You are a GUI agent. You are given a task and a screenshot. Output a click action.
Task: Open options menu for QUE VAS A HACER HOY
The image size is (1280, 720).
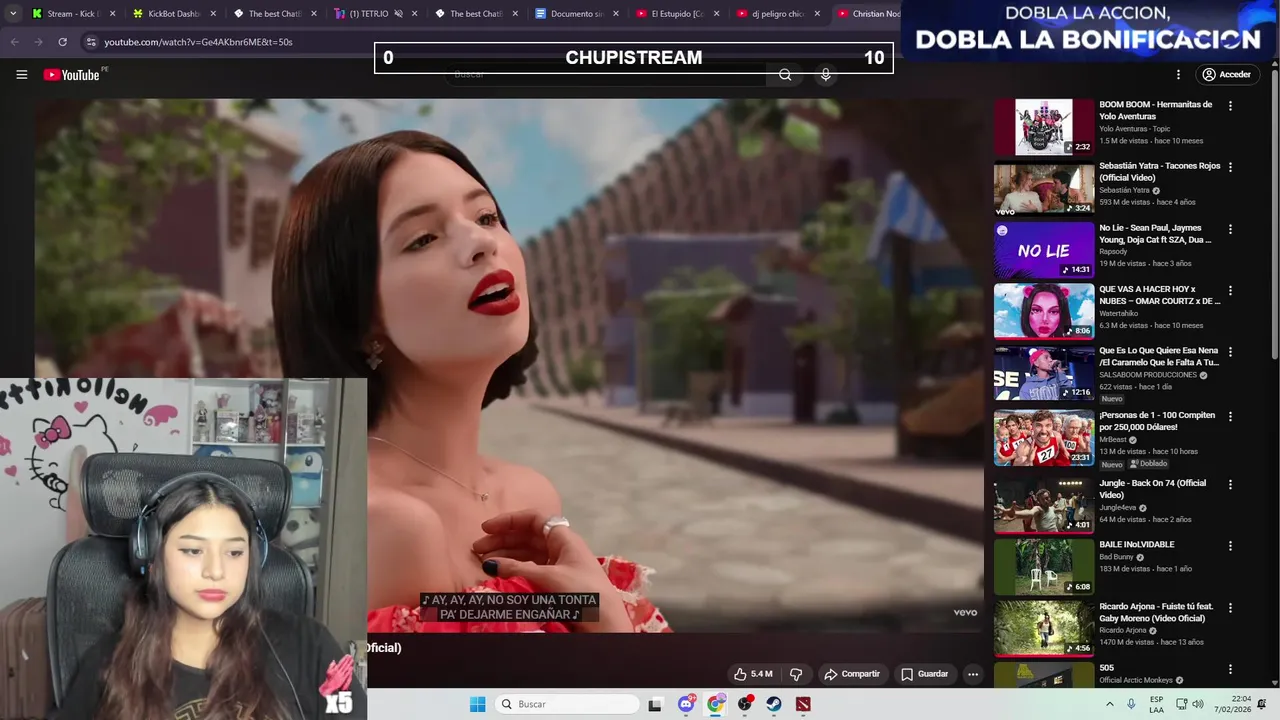click(x=1230, y=291)
